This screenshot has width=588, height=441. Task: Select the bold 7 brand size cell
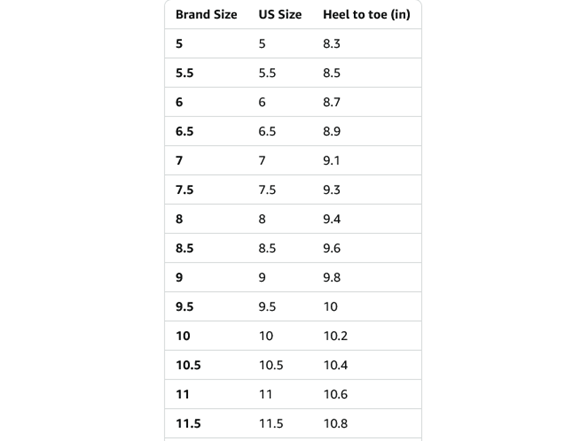point(179,161)
